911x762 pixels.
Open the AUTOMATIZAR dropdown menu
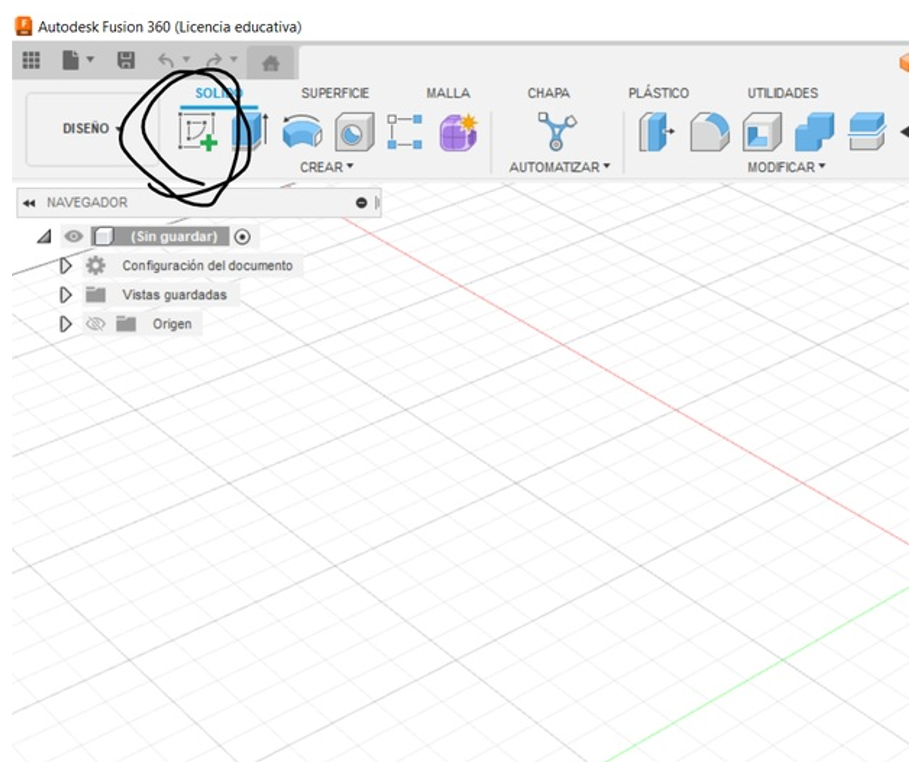[559, 167]
